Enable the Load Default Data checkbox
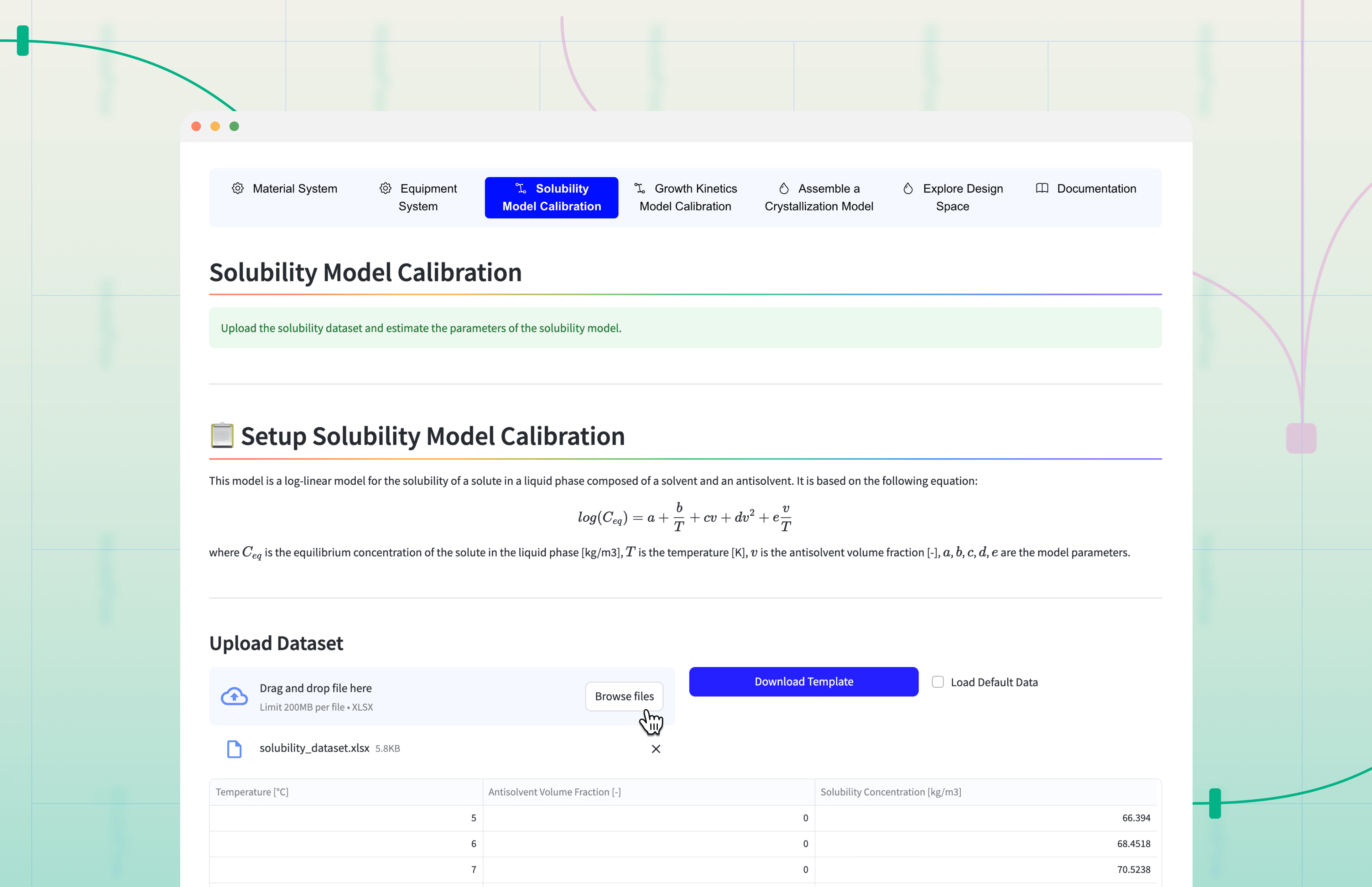 click(x=937, y=682)
